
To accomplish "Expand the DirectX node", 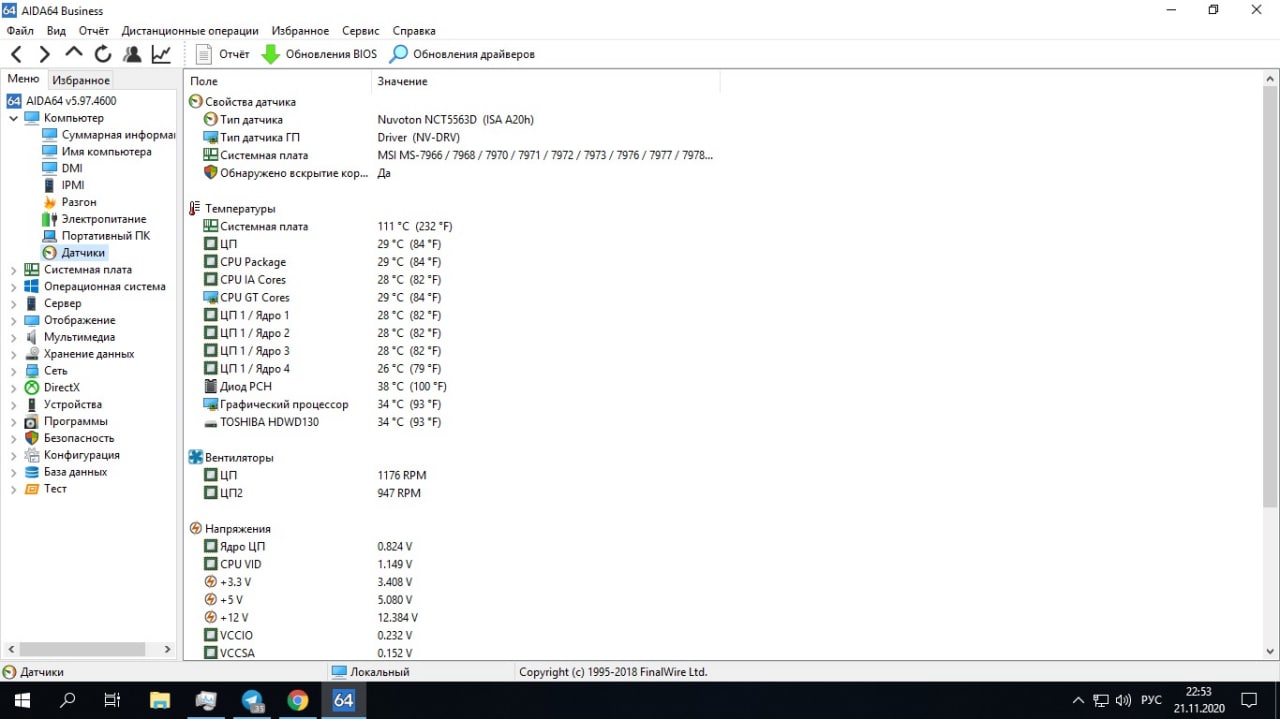I will pos(14,388).
